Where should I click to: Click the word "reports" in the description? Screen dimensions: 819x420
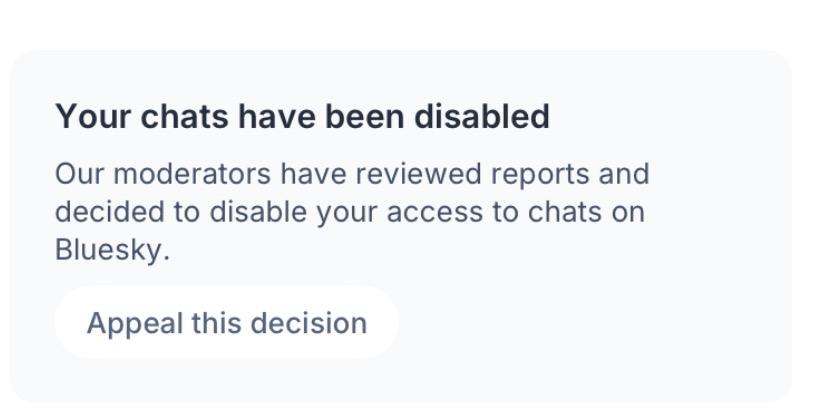pyautogui.click(x=540, y=174)
